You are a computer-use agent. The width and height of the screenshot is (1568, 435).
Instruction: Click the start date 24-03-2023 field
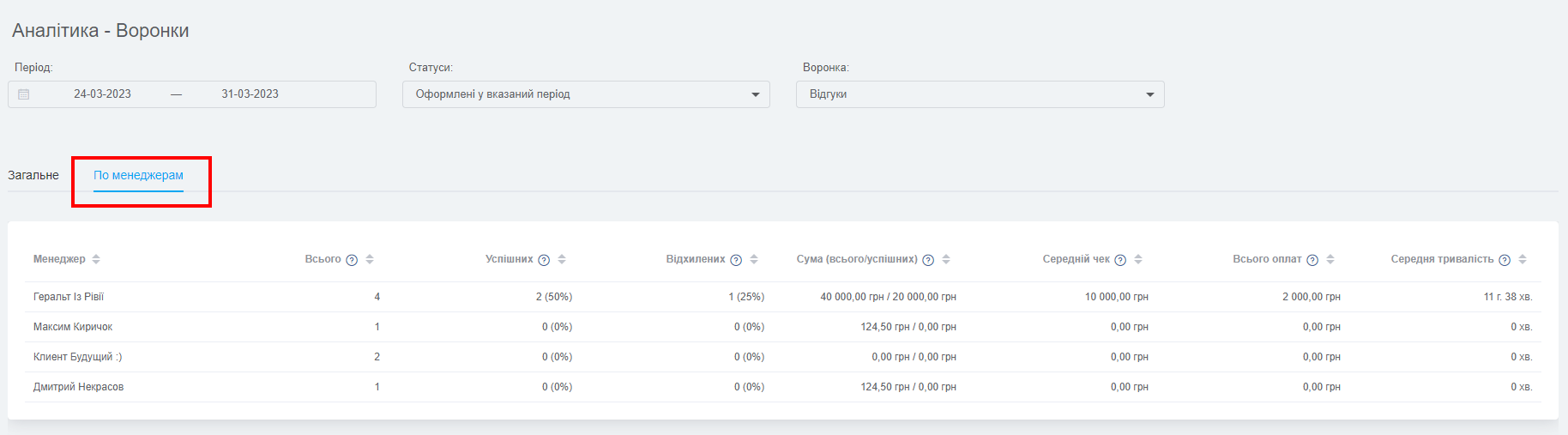click(102, 94)
